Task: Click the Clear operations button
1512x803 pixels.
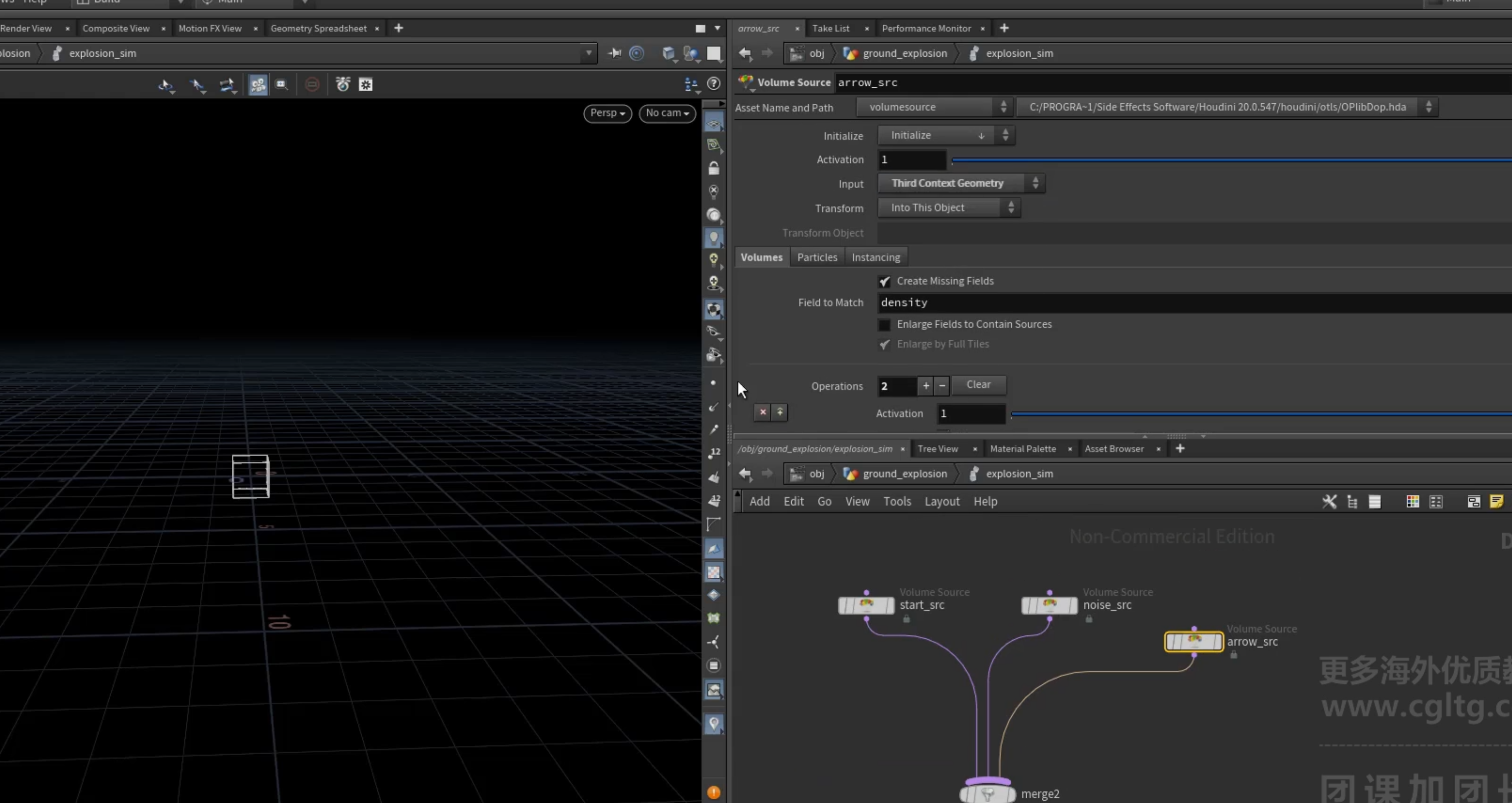Action: tap(978, 385)
